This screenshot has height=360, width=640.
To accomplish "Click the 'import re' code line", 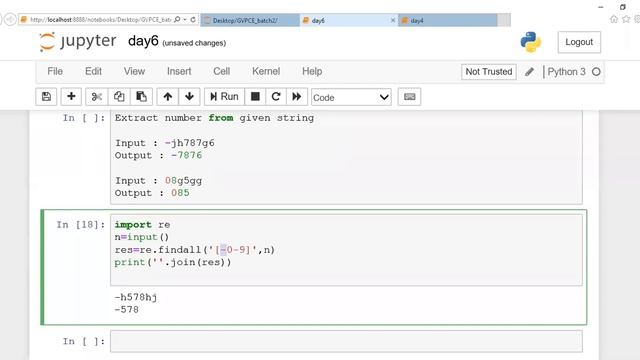I will (142, 225).
